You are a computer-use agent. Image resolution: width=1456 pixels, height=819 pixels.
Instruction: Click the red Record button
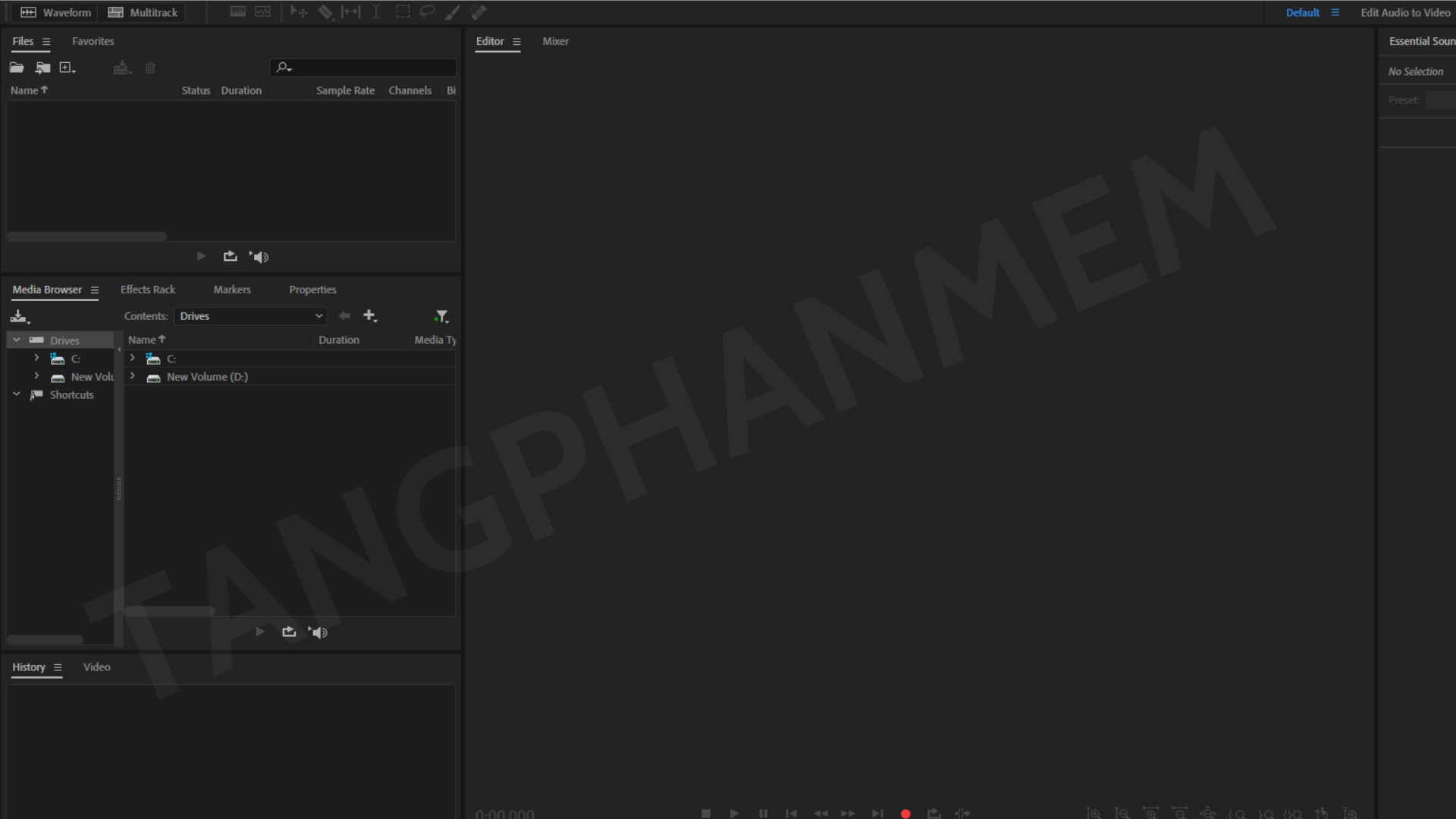click(x=905, y=813)
